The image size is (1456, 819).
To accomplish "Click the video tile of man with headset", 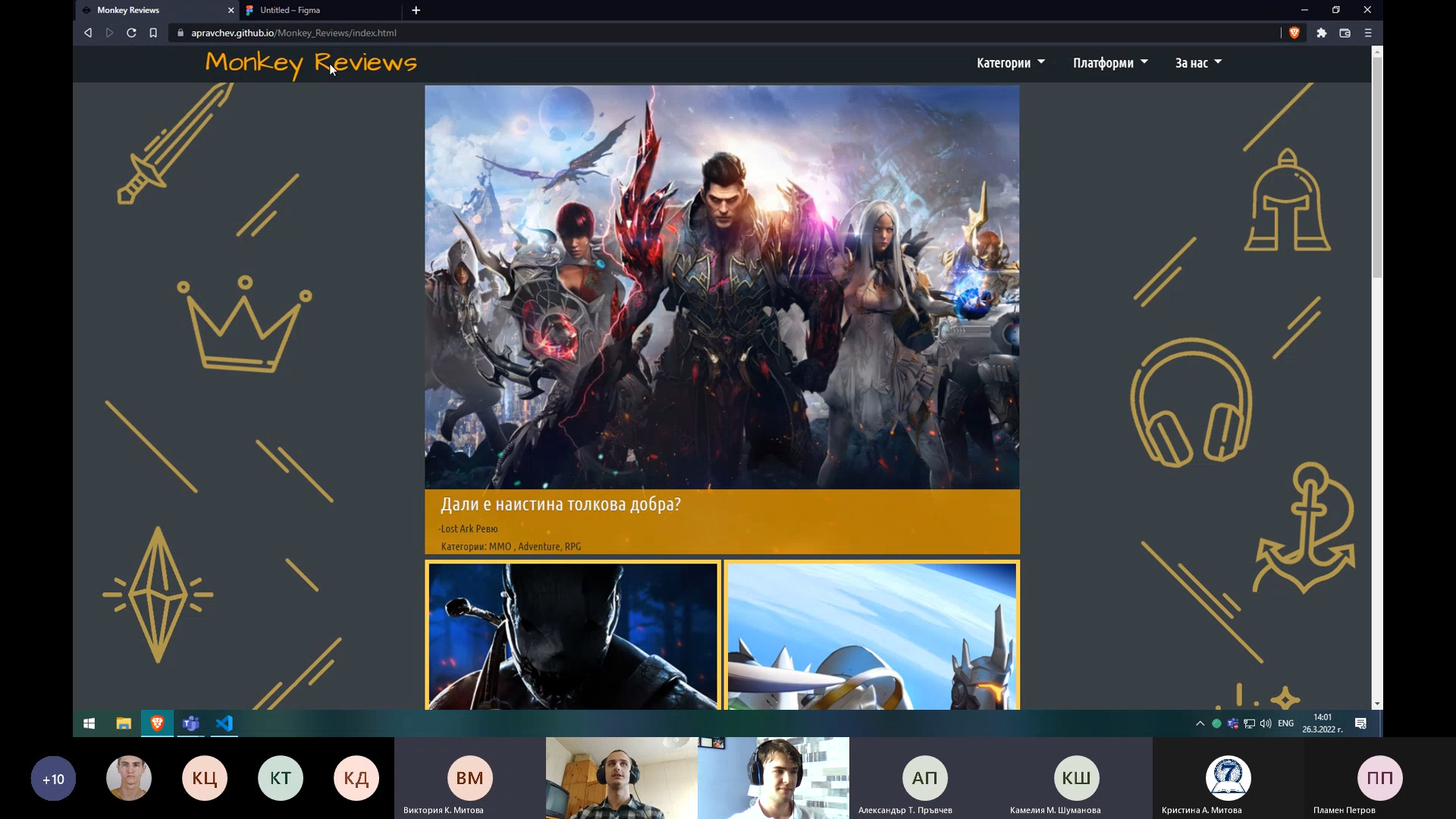I will (x=622, y=778).
